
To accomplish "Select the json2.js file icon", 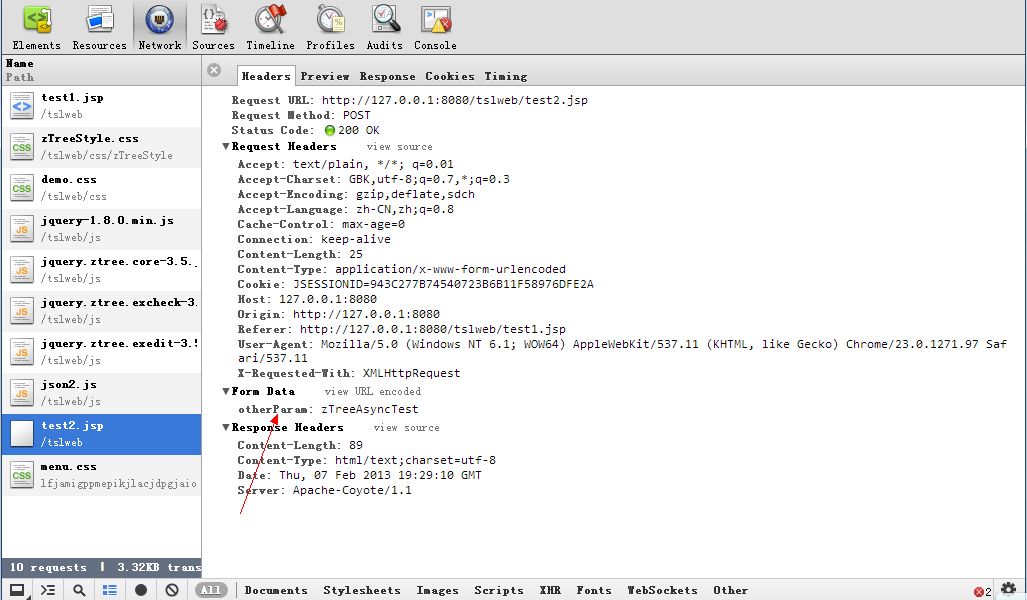I will tap(22, 393).
